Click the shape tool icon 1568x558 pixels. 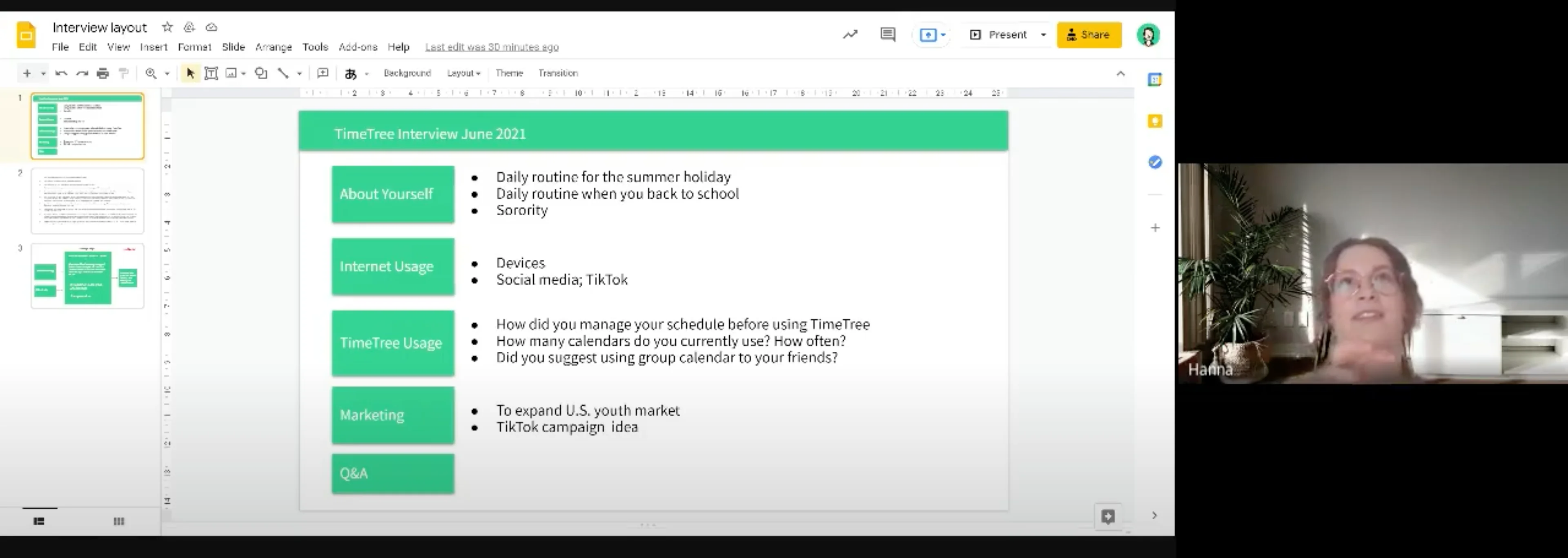261,74
